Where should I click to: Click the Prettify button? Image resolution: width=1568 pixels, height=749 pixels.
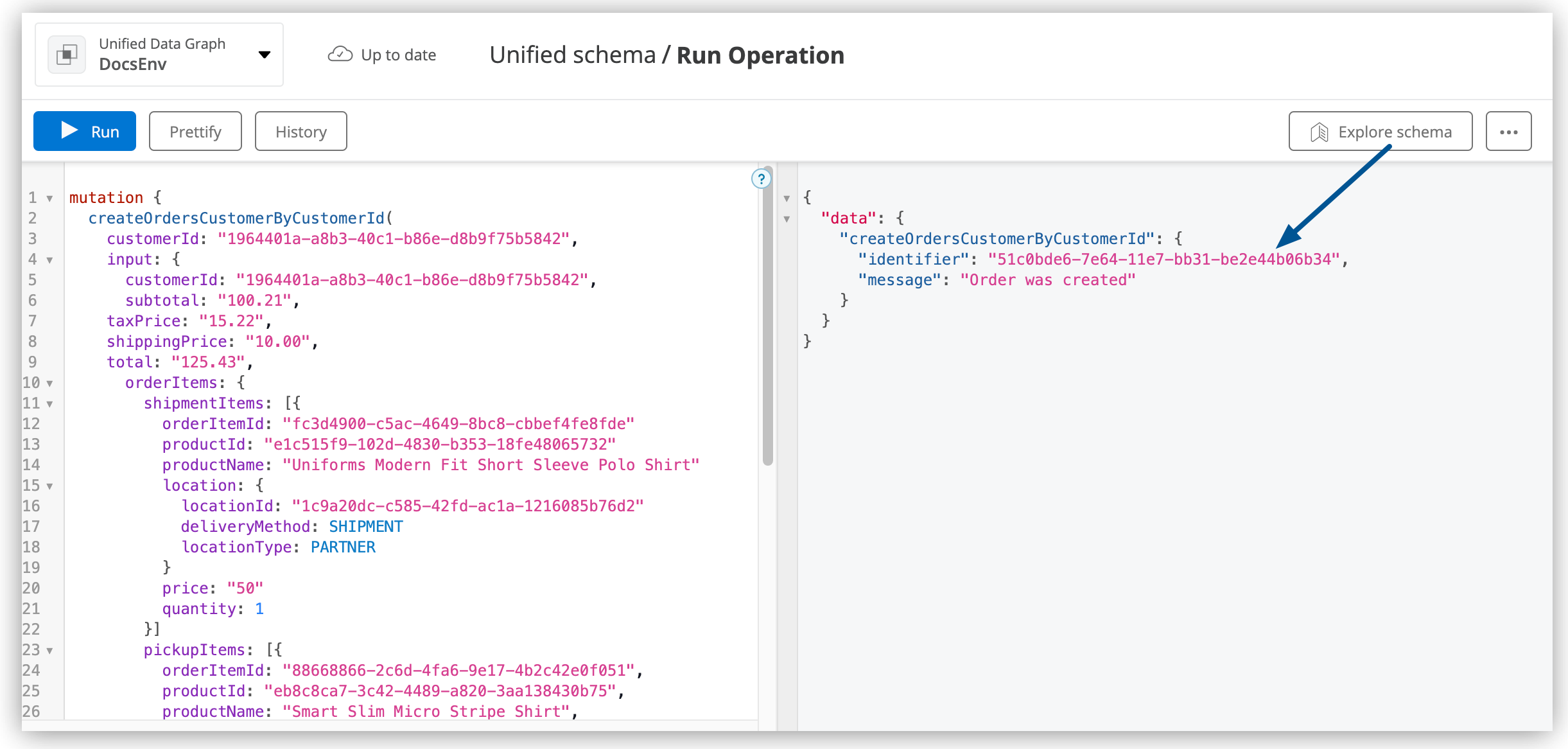point(195,130)
